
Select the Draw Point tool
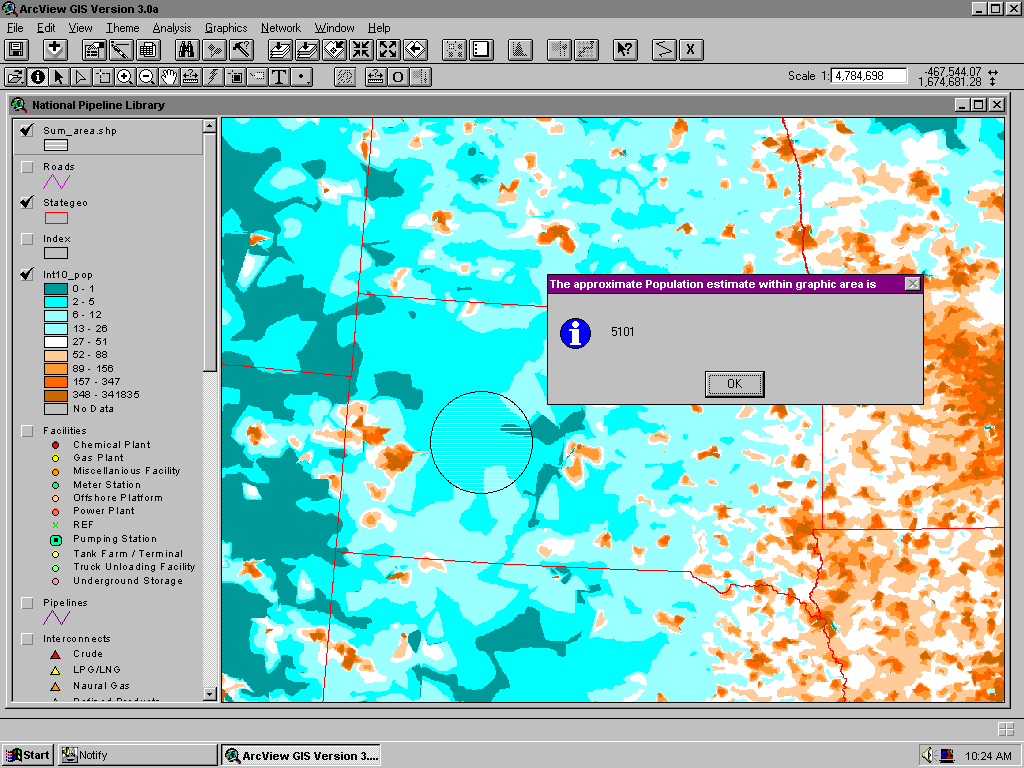302,77
